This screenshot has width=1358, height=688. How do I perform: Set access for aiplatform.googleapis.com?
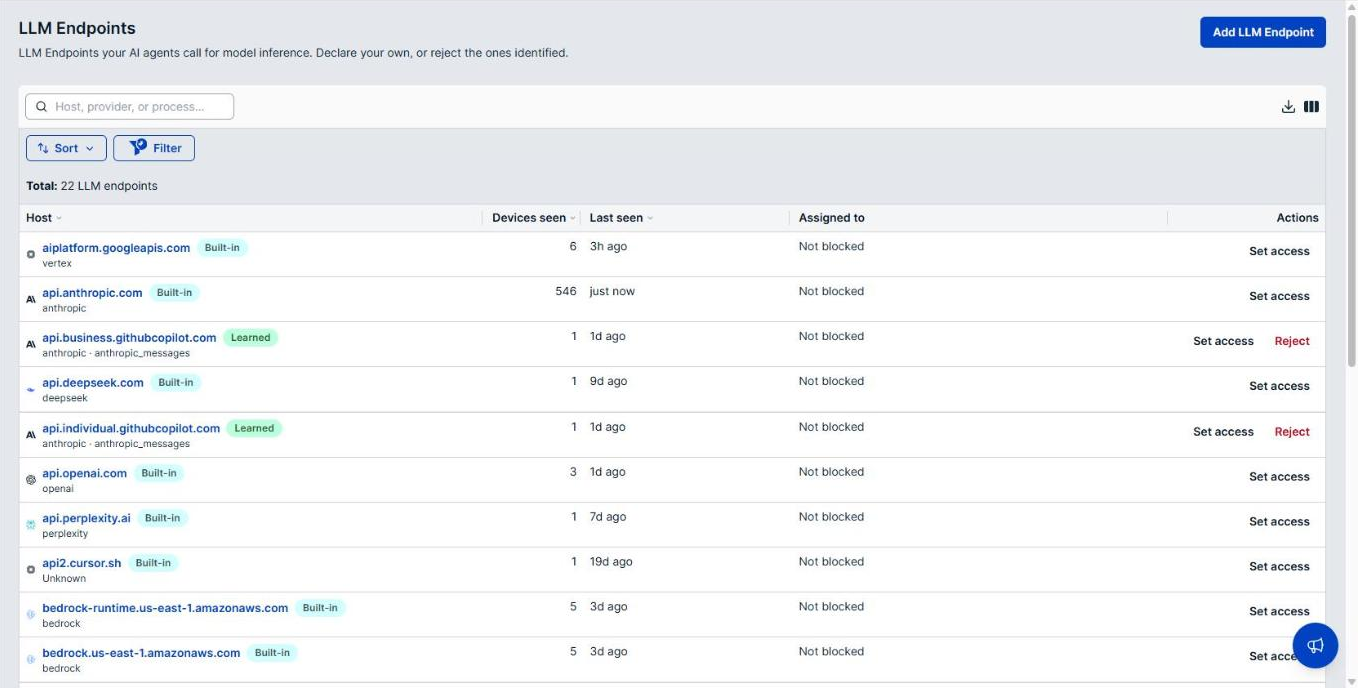click(1279, 251)
